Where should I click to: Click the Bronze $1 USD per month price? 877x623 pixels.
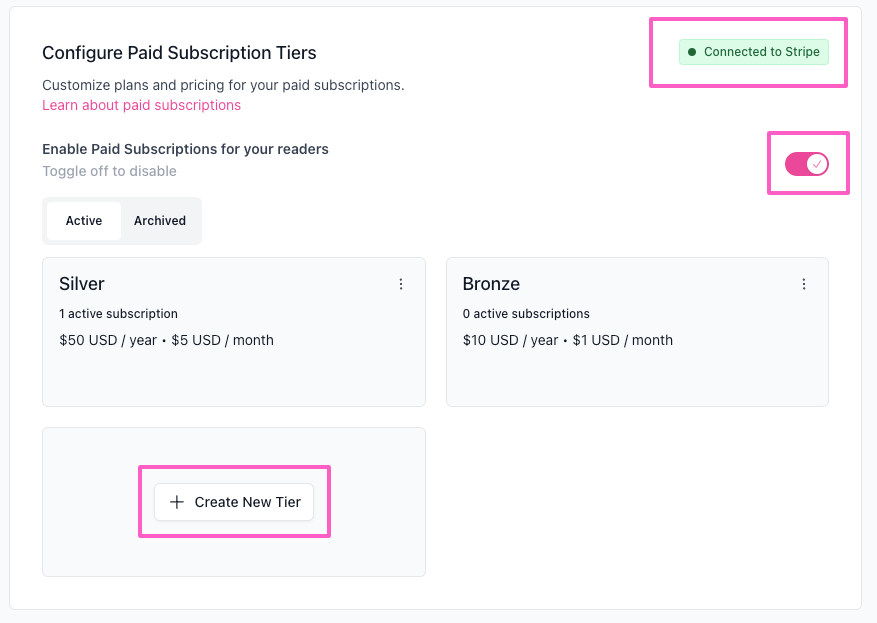tap(623, 340)
